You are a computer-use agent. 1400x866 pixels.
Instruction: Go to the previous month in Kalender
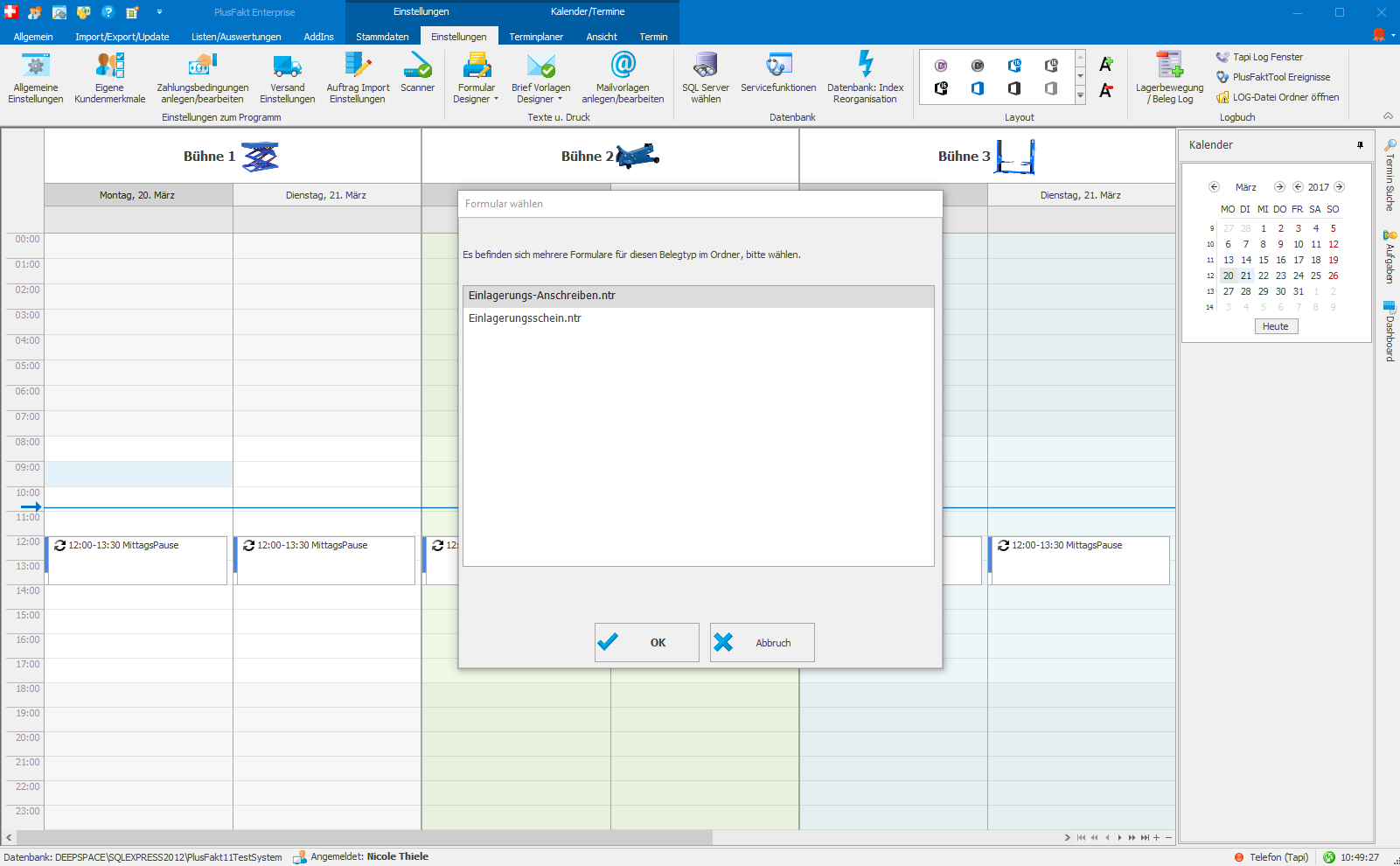1214,187
